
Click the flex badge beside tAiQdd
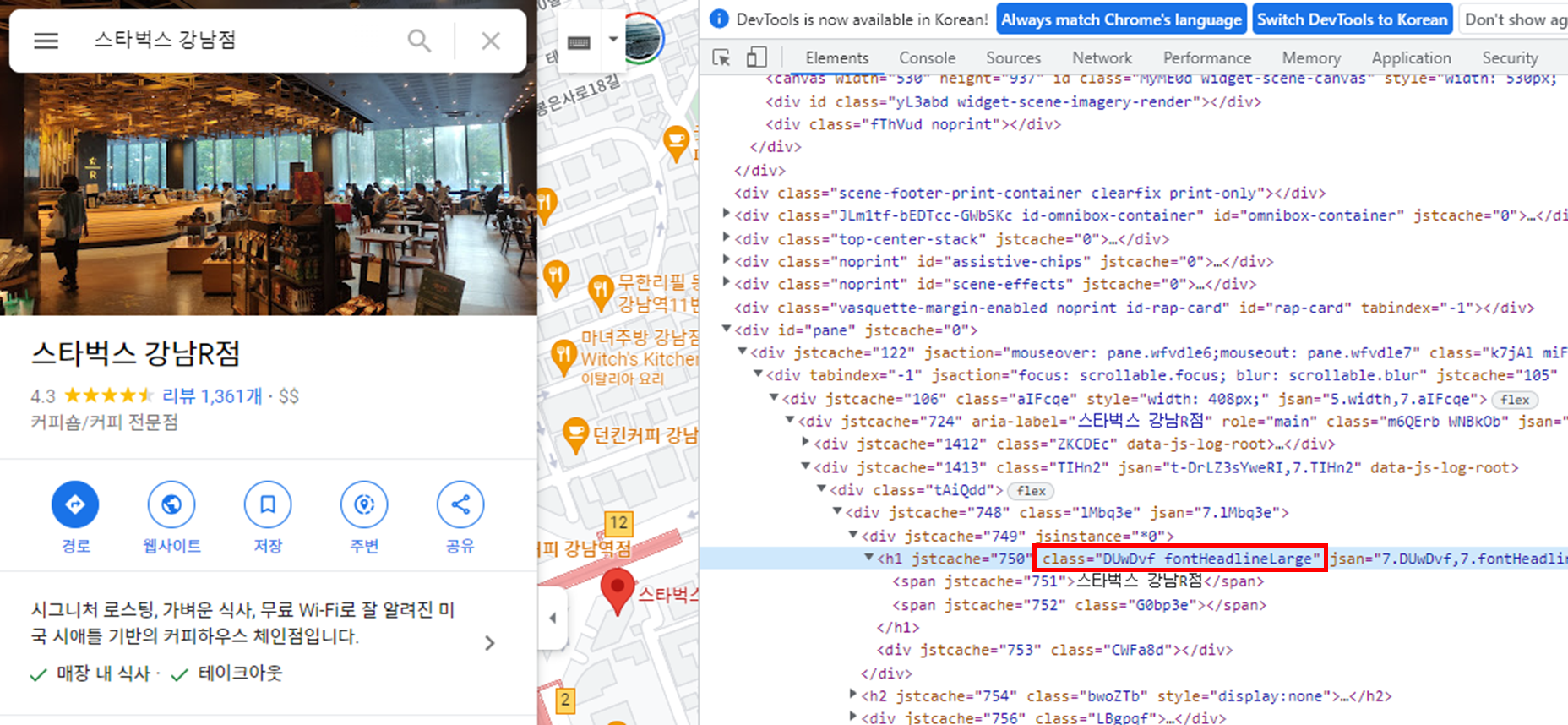tap(1031, 491)
